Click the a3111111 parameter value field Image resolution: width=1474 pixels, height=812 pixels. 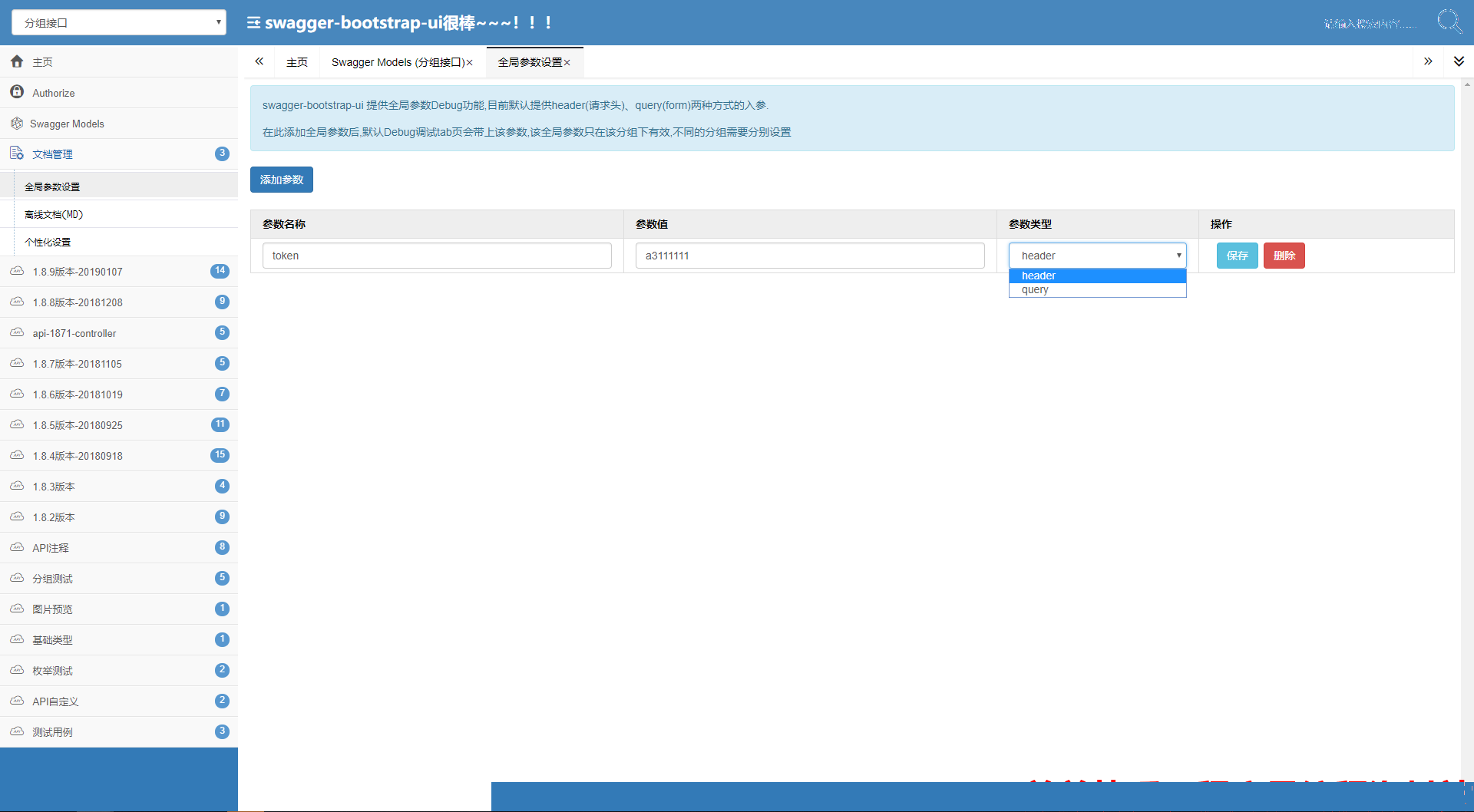[810, 256]
